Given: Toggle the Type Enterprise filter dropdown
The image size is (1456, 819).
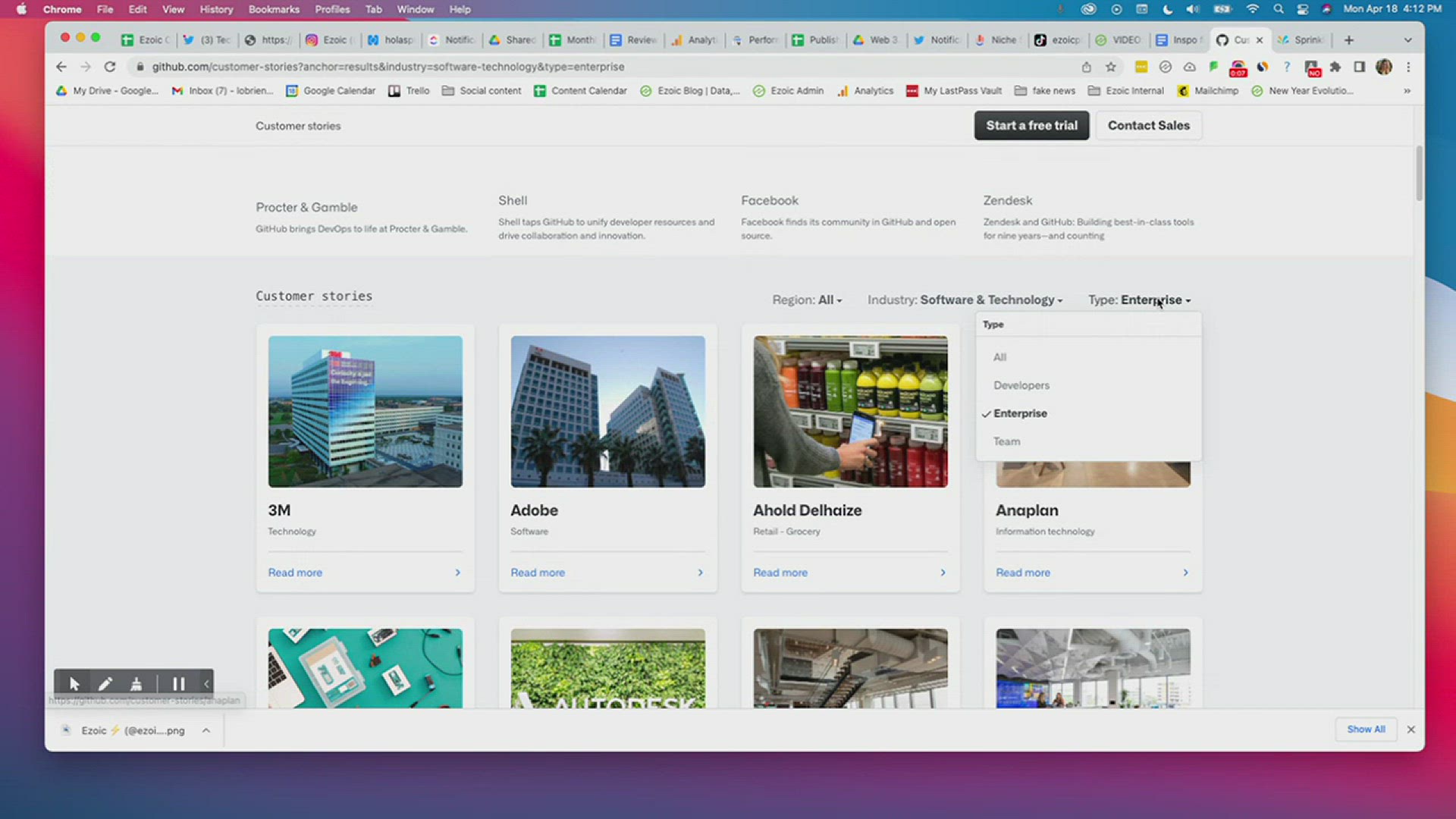Looking at the screenshot, I should tap(1139, 300).
